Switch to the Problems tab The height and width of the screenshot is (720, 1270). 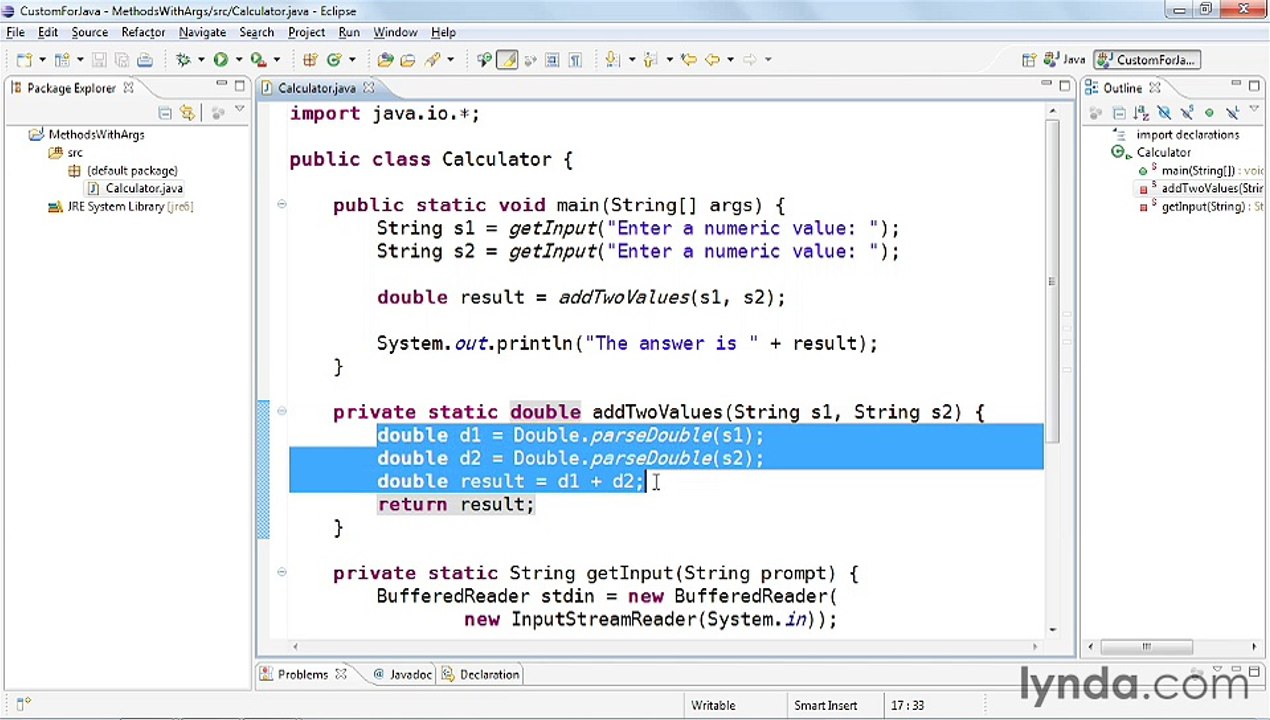303,675
